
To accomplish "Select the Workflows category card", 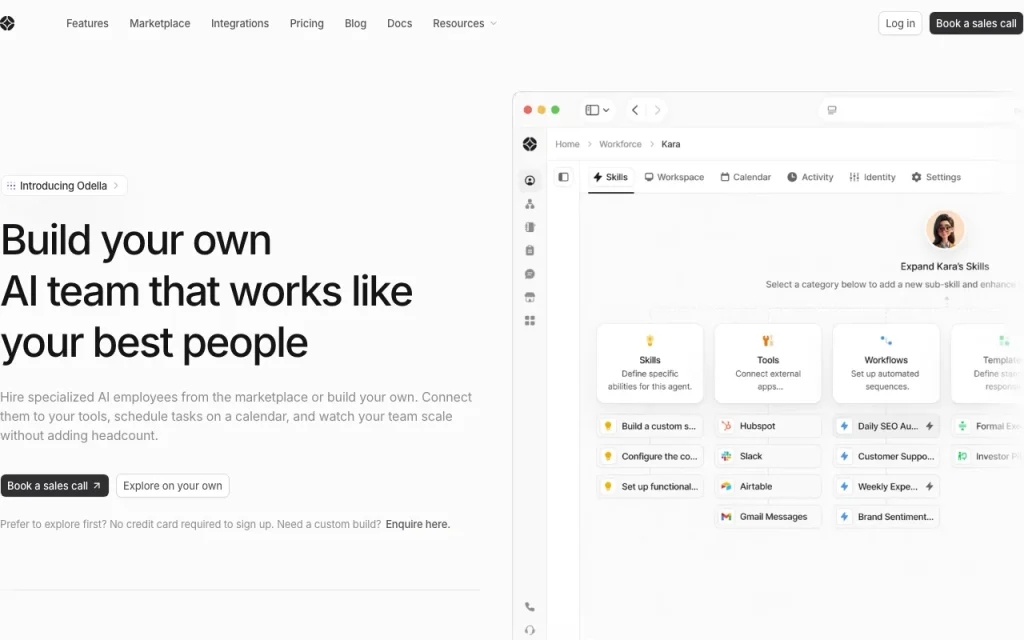I will [x=886, y=363].
